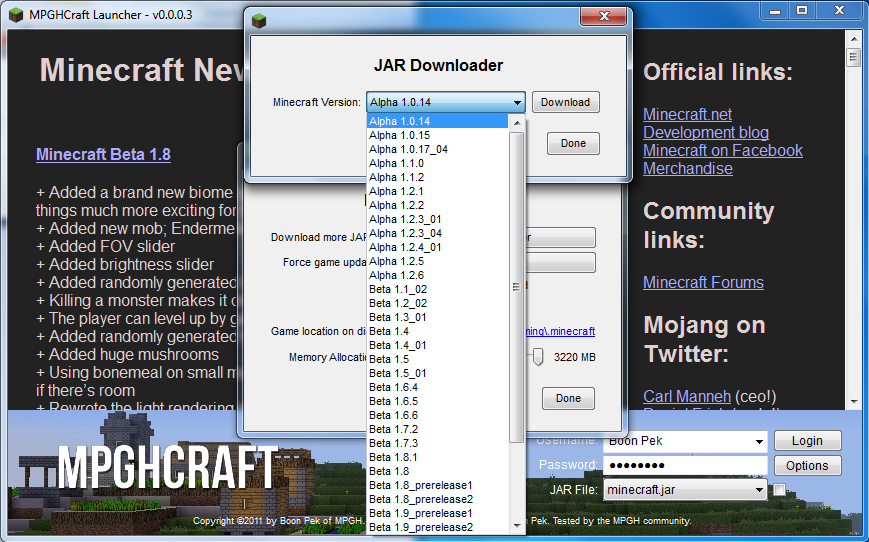This screenshot has width=869, height=542.
Task: Click the Memory Allocation slider handle
Action: tap(537, 357)
